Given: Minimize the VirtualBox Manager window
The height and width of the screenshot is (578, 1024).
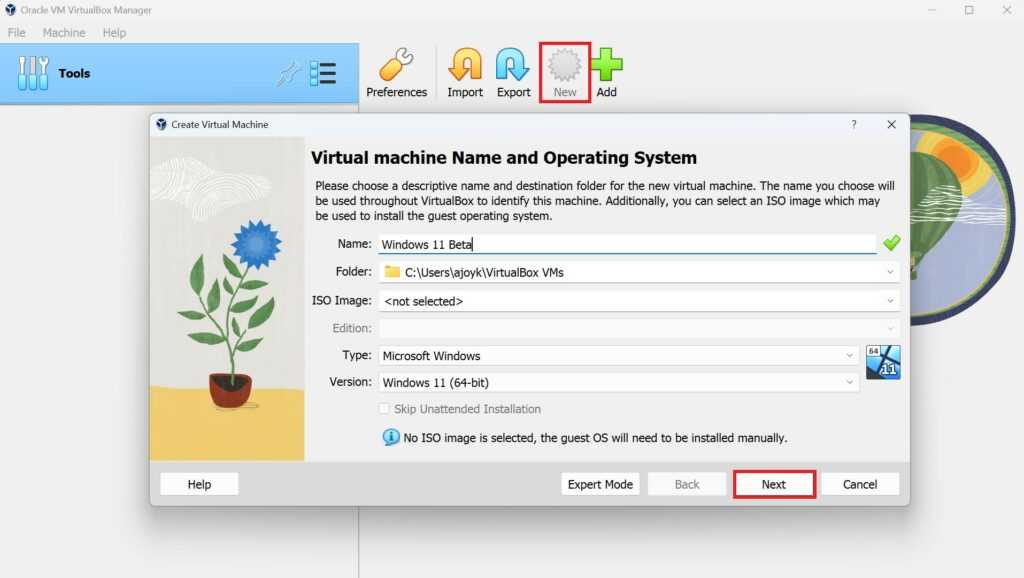Looking at the screenshot, I should (x=932, y=10).
